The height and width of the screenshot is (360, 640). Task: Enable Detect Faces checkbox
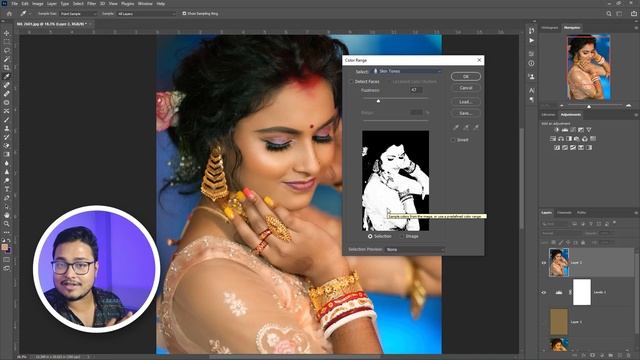click(x=351, y=82)
